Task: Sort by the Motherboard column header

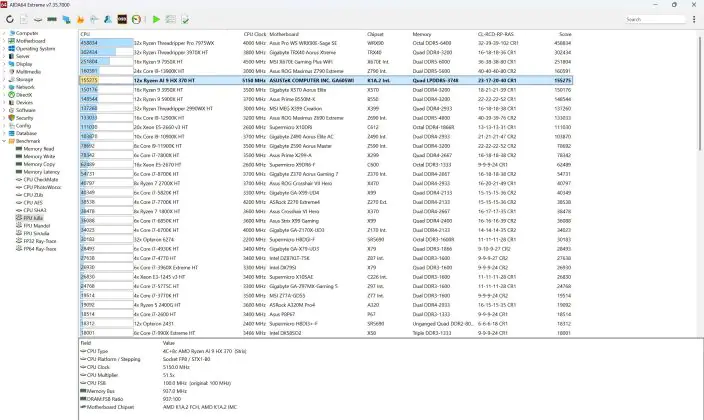Action: pyautogui.click(x=284, y=34)
